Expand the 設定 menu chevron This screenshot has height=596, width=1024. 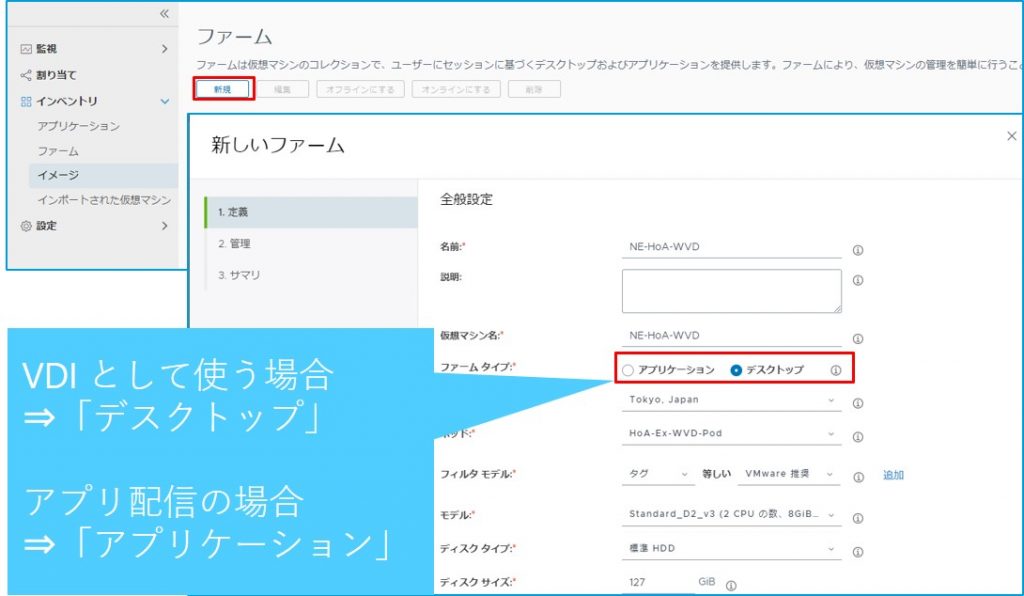[165, 226]
